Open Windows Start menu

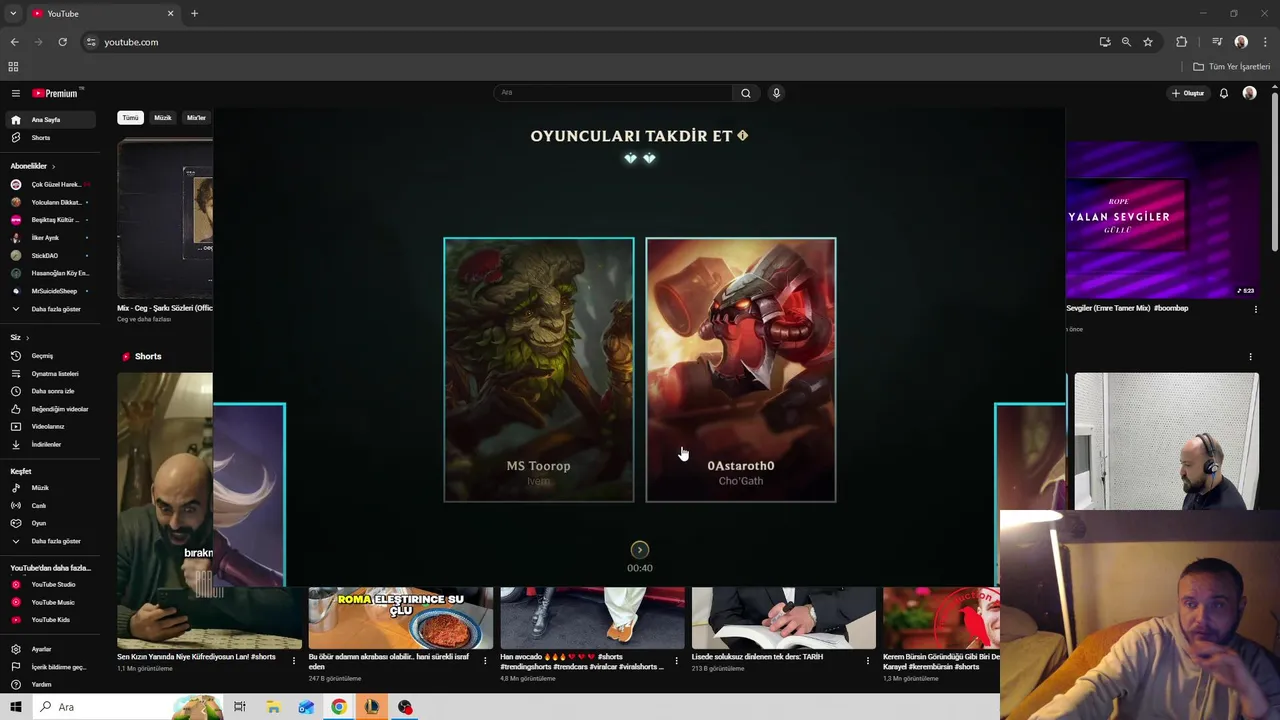click(16, 707)
